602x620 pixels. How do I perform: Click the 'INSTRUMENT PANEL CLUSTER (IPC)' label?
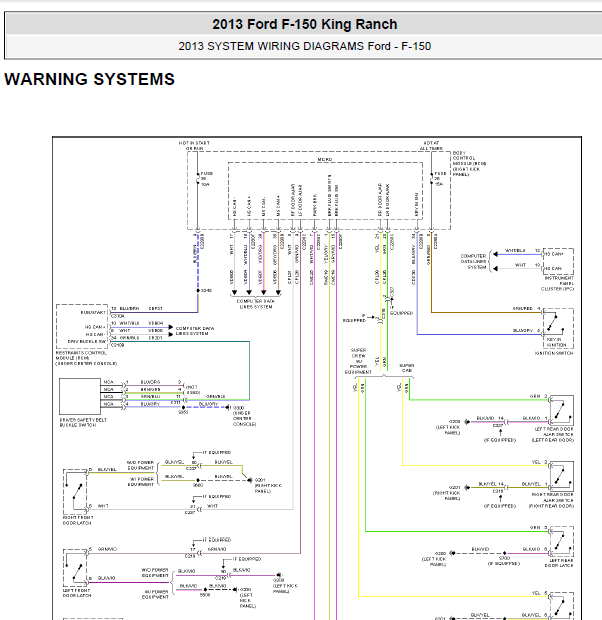click(x=557, y=284)
